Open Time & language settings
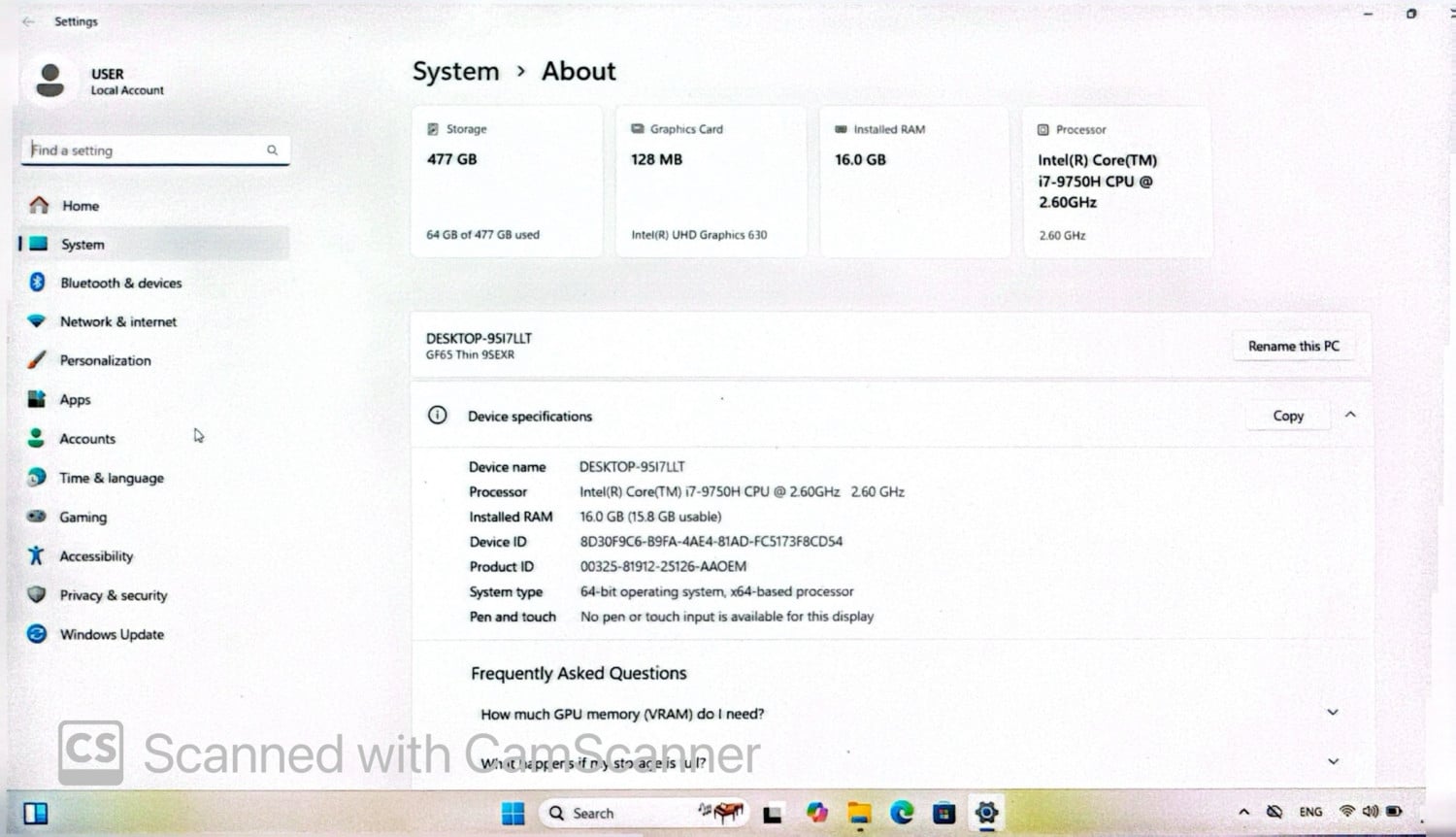The width and height of the screenshot is (1456, 837). (x=111, y=479)
